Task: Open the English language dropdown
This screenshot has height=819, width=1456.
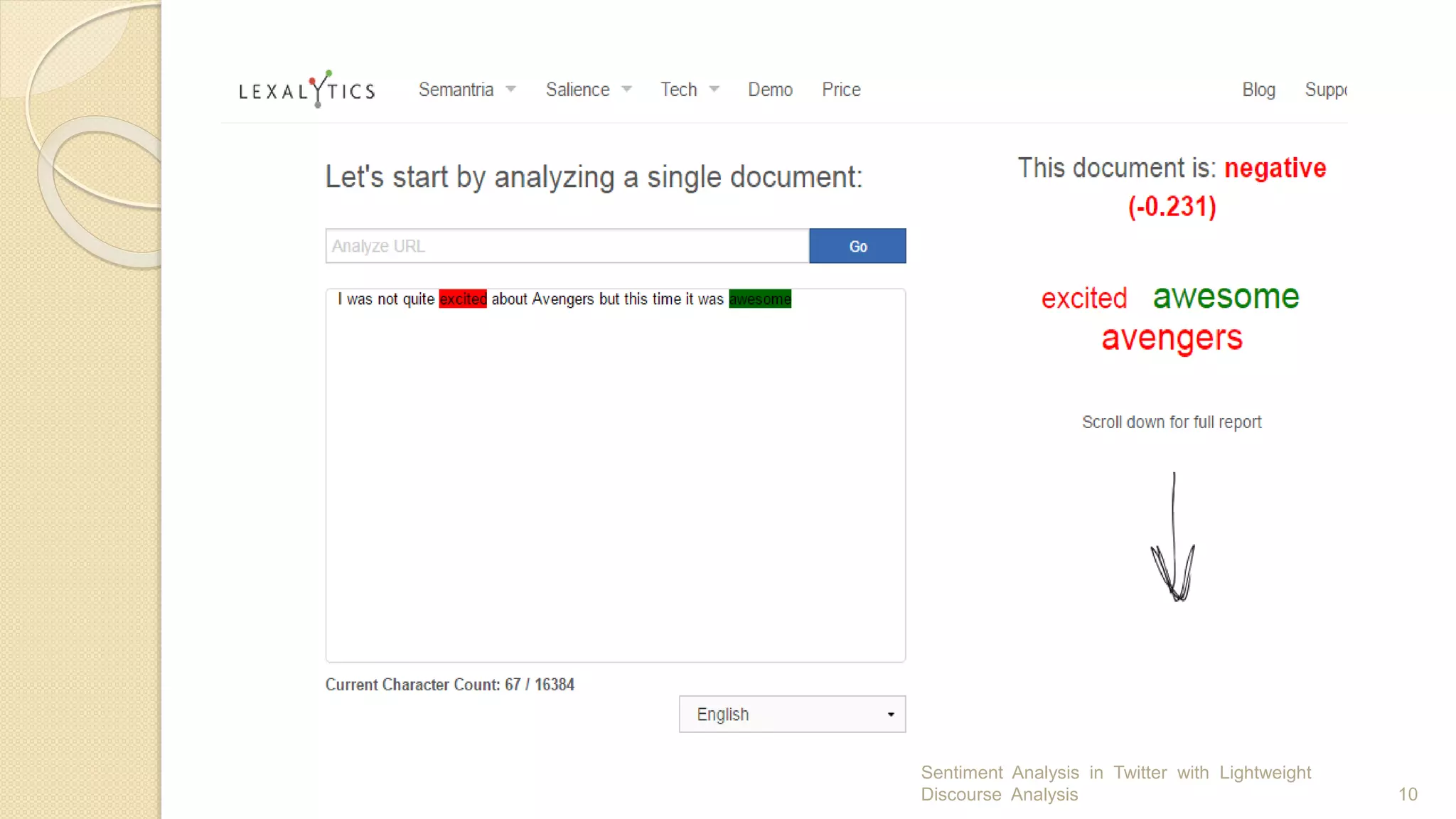Action: tap(792, 714)
